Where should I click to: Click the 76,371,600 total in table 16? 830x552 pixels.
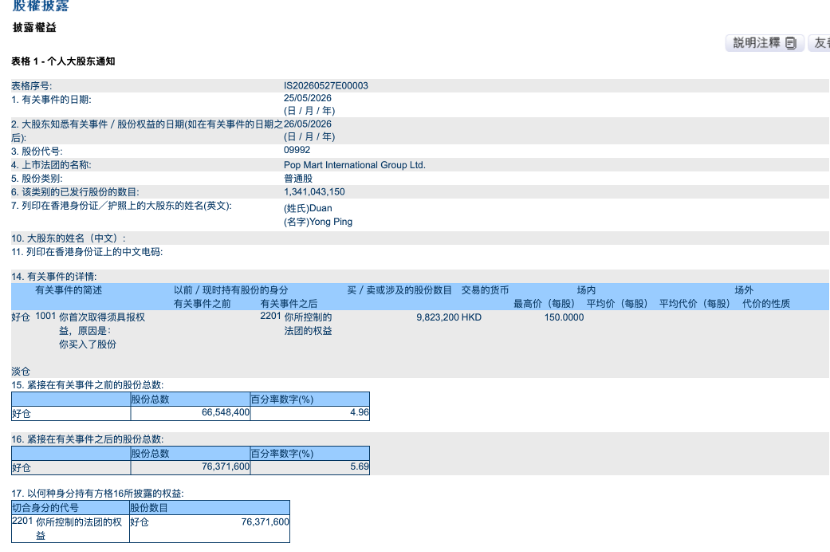191,467
